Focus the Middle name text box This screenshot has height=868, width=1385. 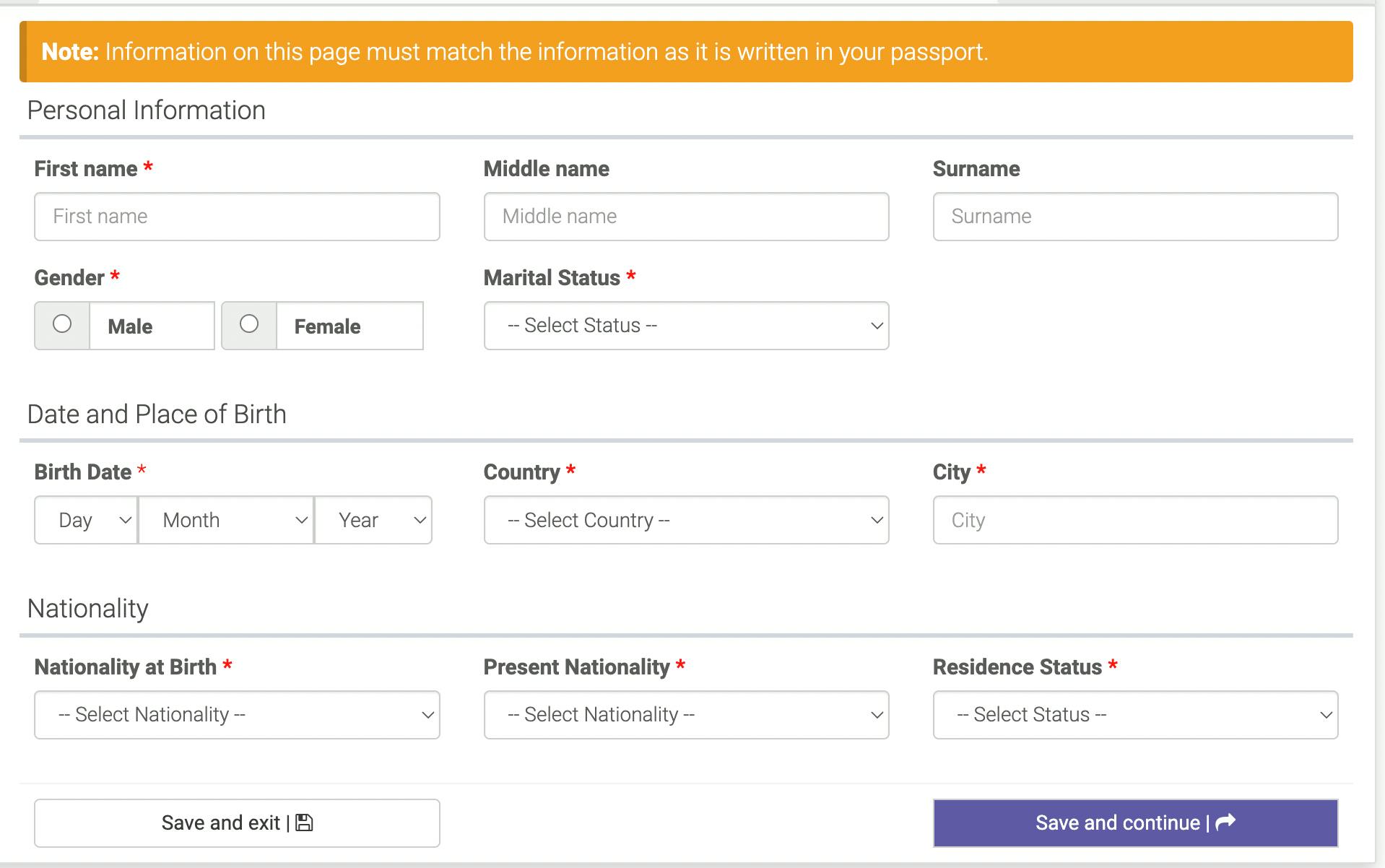(x=686, y=217)
